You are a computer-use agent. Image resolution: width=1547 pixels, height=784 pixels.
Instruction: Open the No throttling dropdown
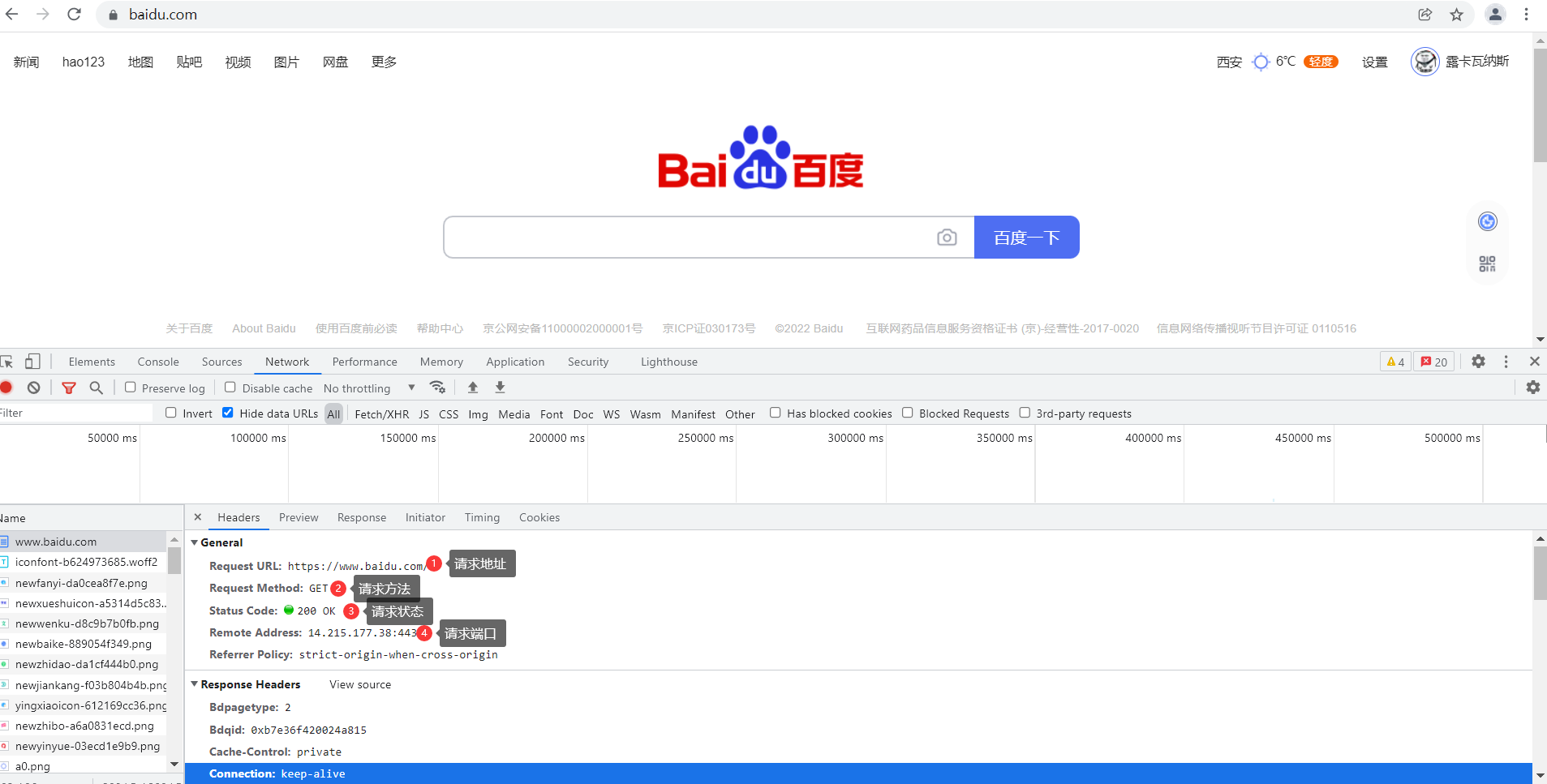[x=369, y=388]
